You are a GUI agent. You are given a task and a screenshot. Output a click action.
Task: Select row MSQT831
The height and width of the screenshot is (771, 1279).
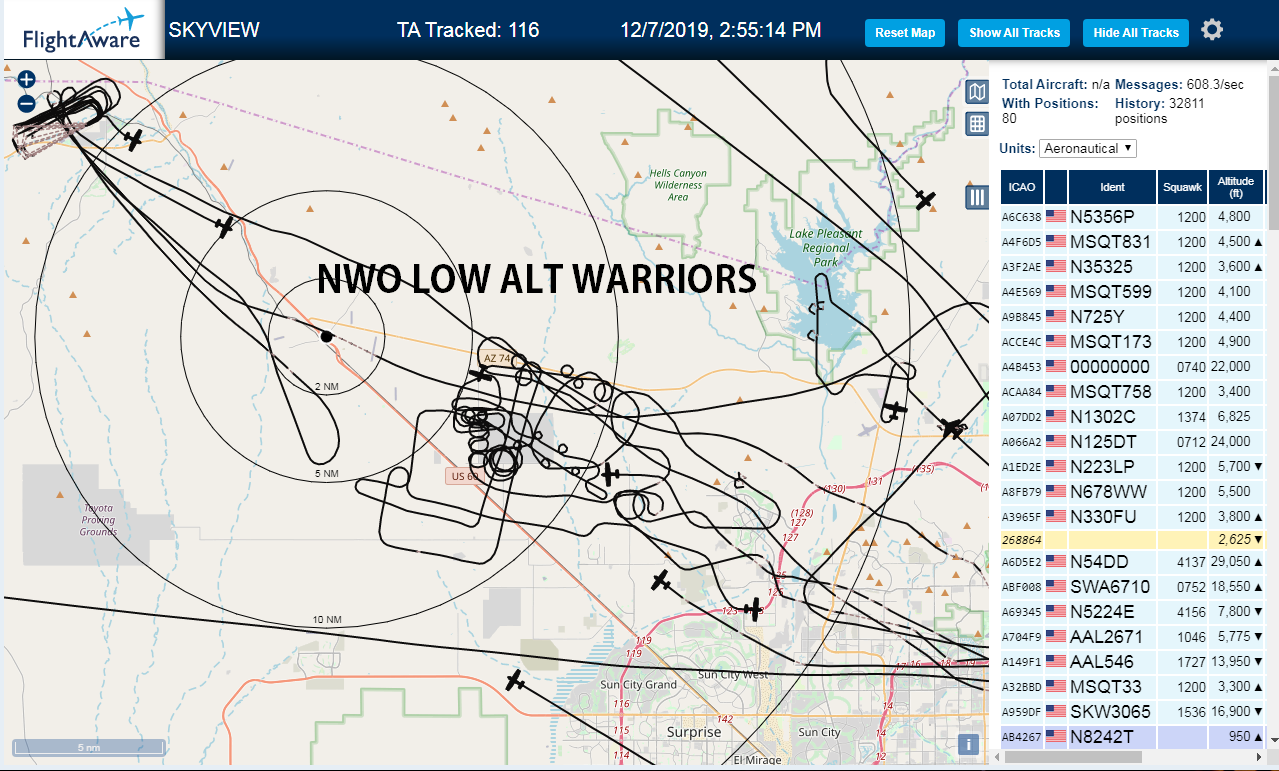pyautogui.click(x=1134, y=242)
